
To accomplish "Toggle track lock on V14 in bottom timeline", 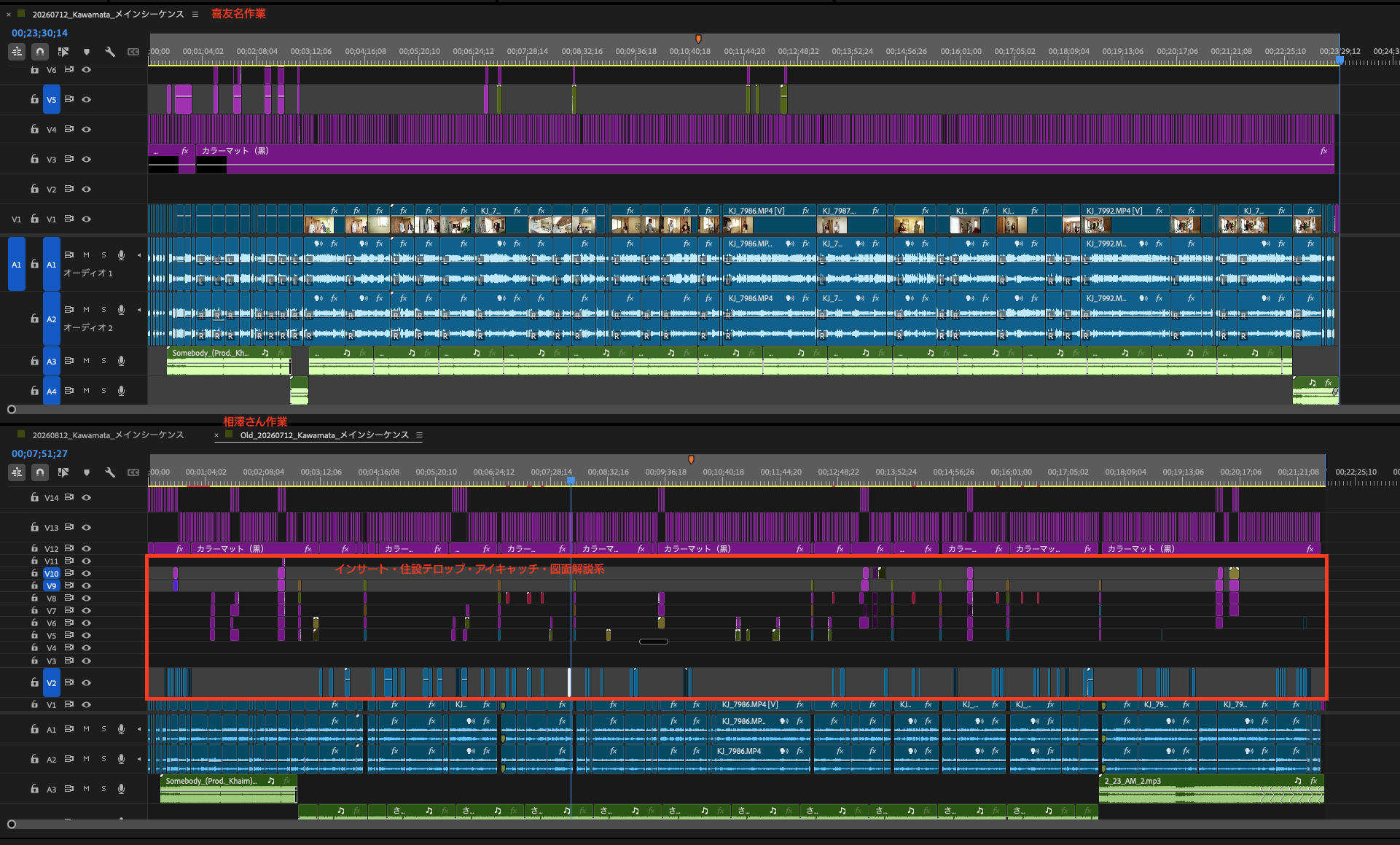I will coord(34,497).
